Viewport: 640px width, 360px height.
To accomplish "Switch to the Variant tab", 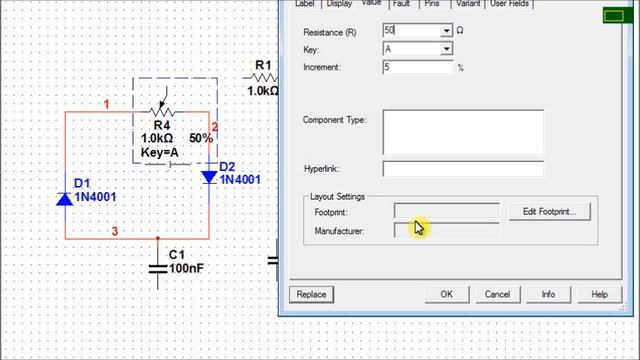I will click(468, 4).
